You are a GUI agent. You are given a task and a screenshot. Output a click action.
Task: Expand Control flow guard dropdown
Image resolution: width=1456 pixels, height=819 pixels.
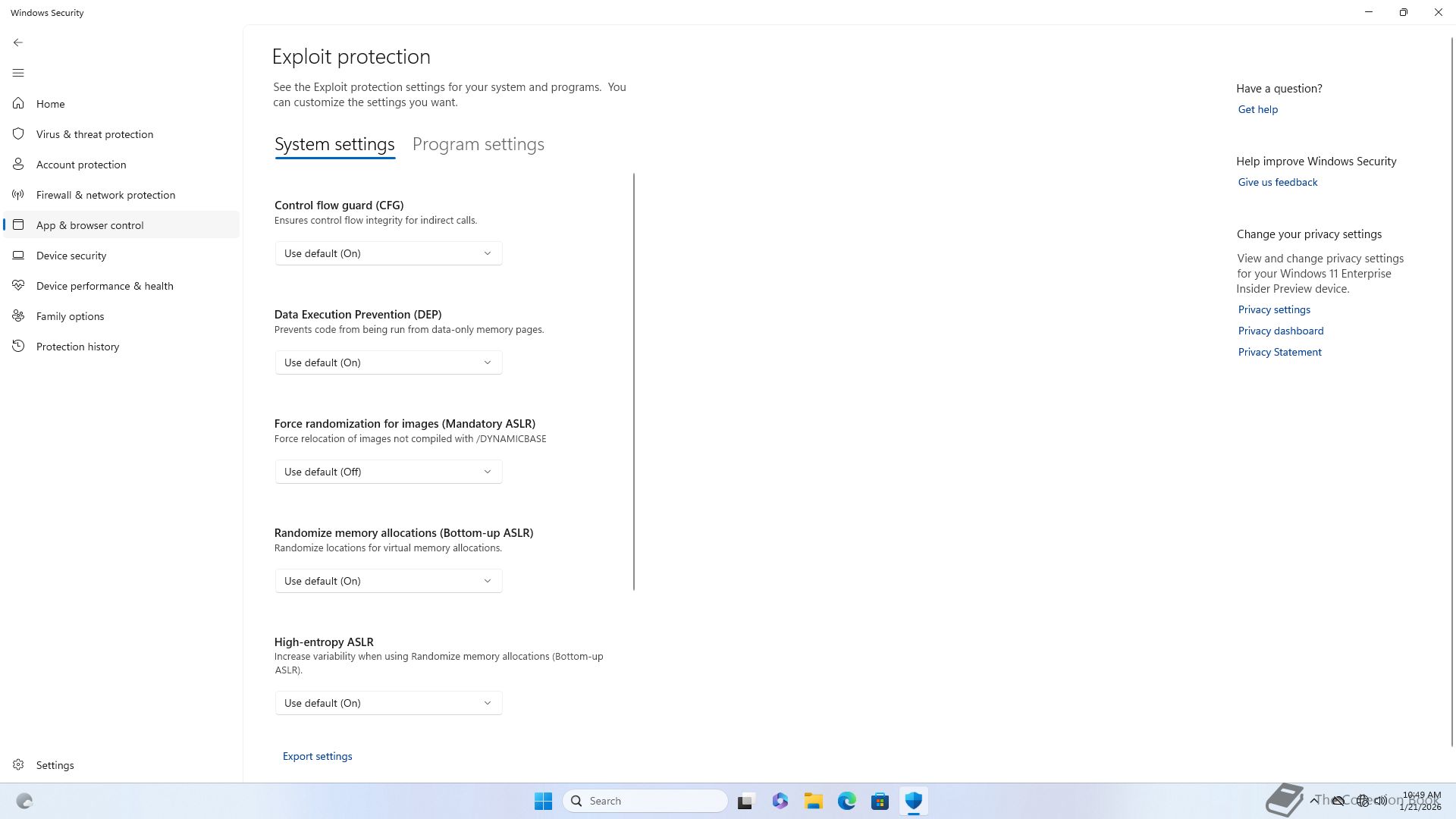coord(388,253)
